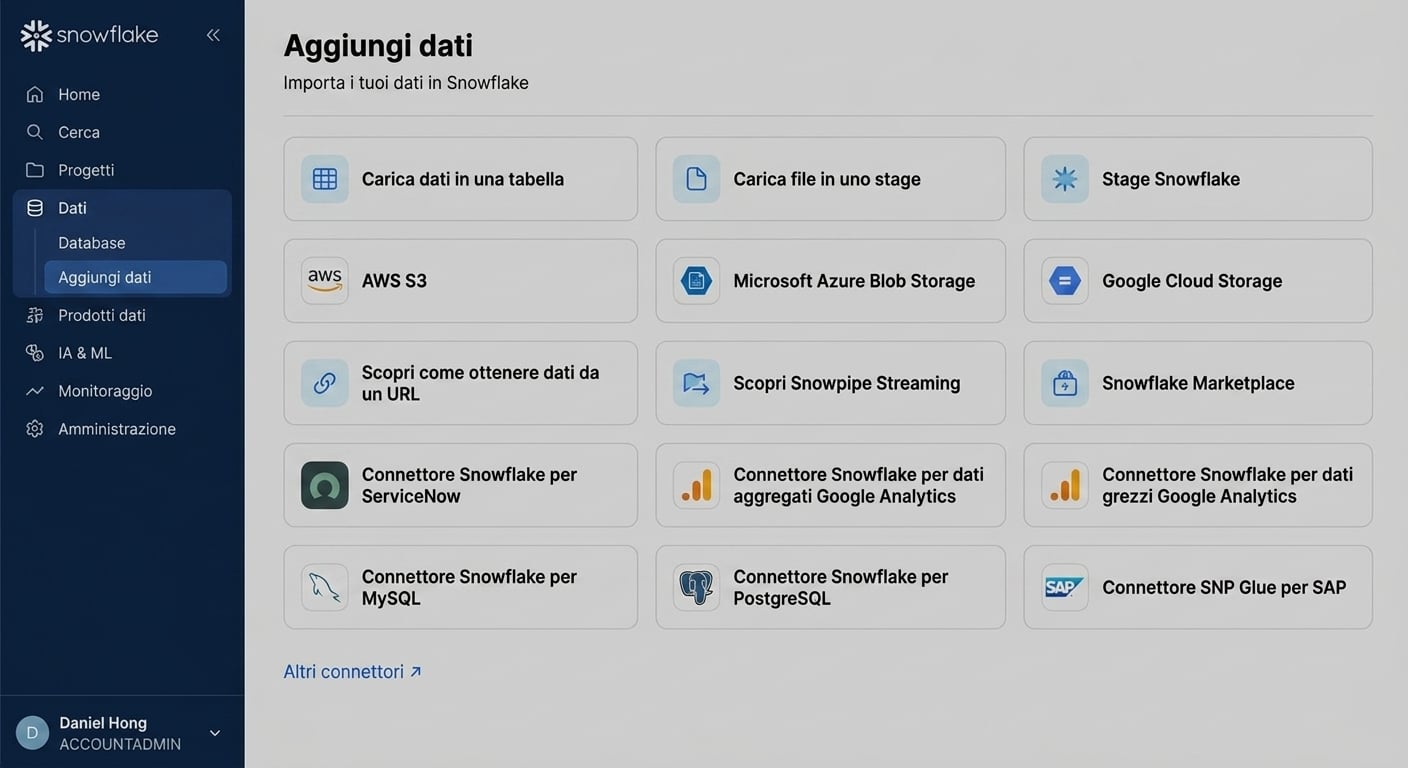The height and width of the screenshot is (768, 1408).
Task: Select the Google Cloud Storage card
Action: pos(1198,281)
